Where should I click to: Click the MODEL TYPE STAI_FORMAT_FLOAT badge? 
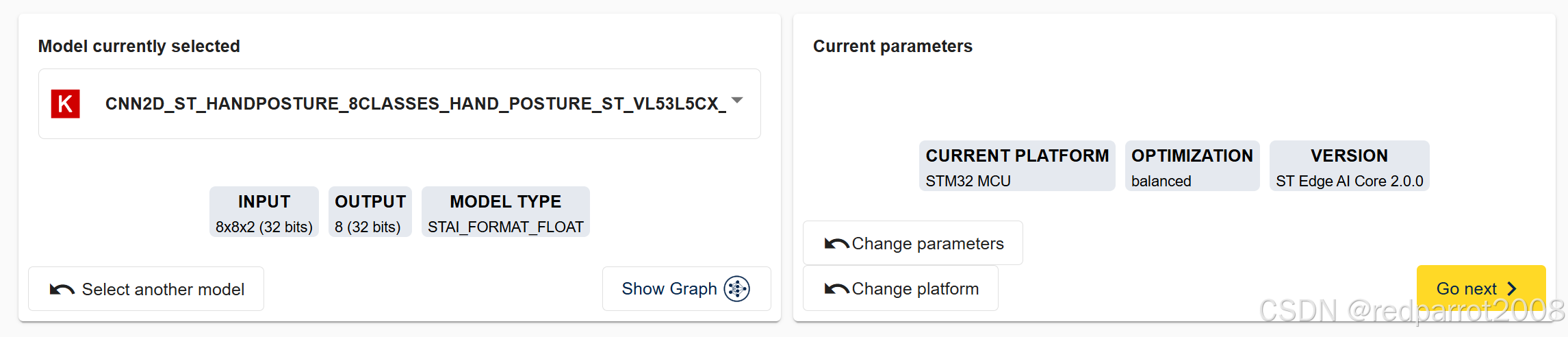pyautogui.click(x=506, y=212)
